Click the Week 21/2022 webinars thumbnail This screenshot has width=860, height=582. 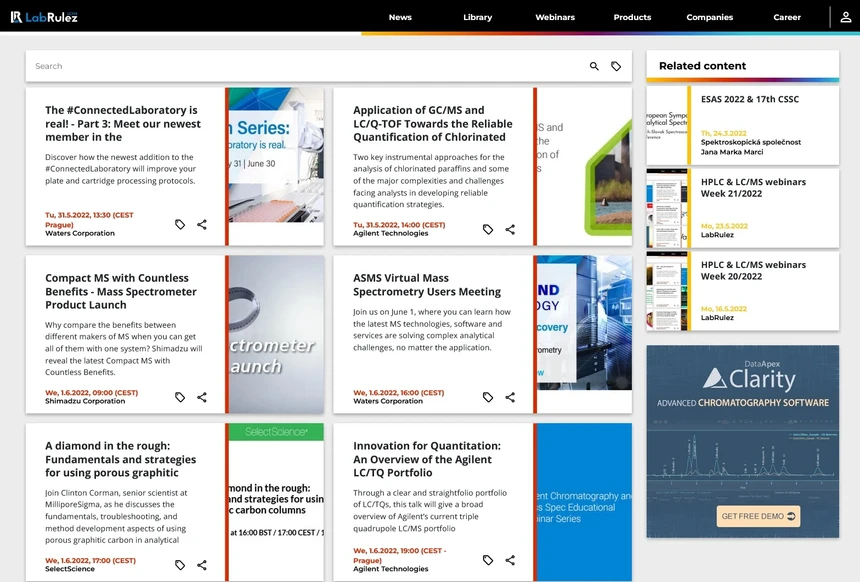667,208
